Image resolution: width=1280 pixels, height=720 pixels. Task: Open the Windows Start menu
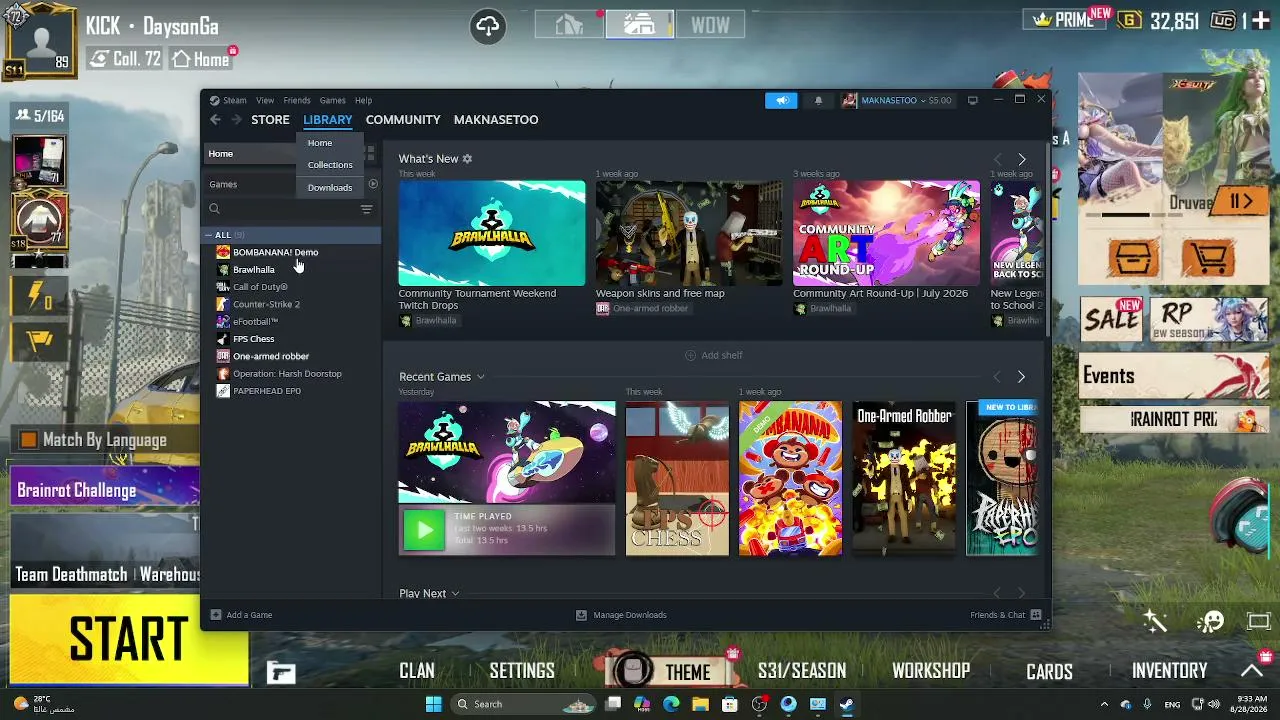click(x=433, y=704)
